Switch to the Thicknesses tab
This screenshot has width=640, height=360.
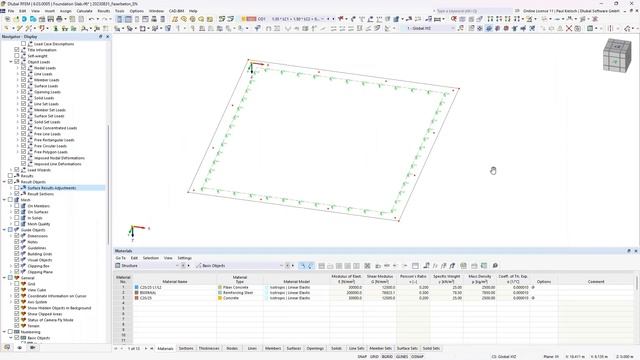[209, 349]
